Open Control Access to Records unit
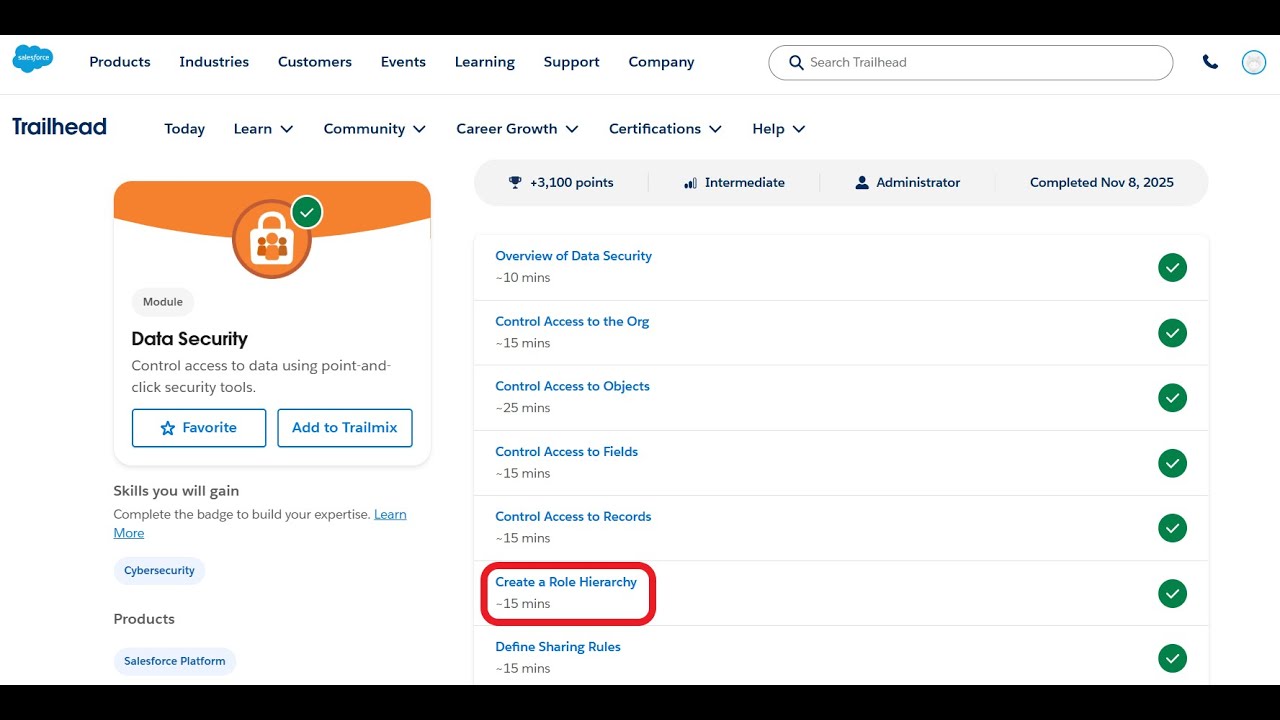 point(573,517)
